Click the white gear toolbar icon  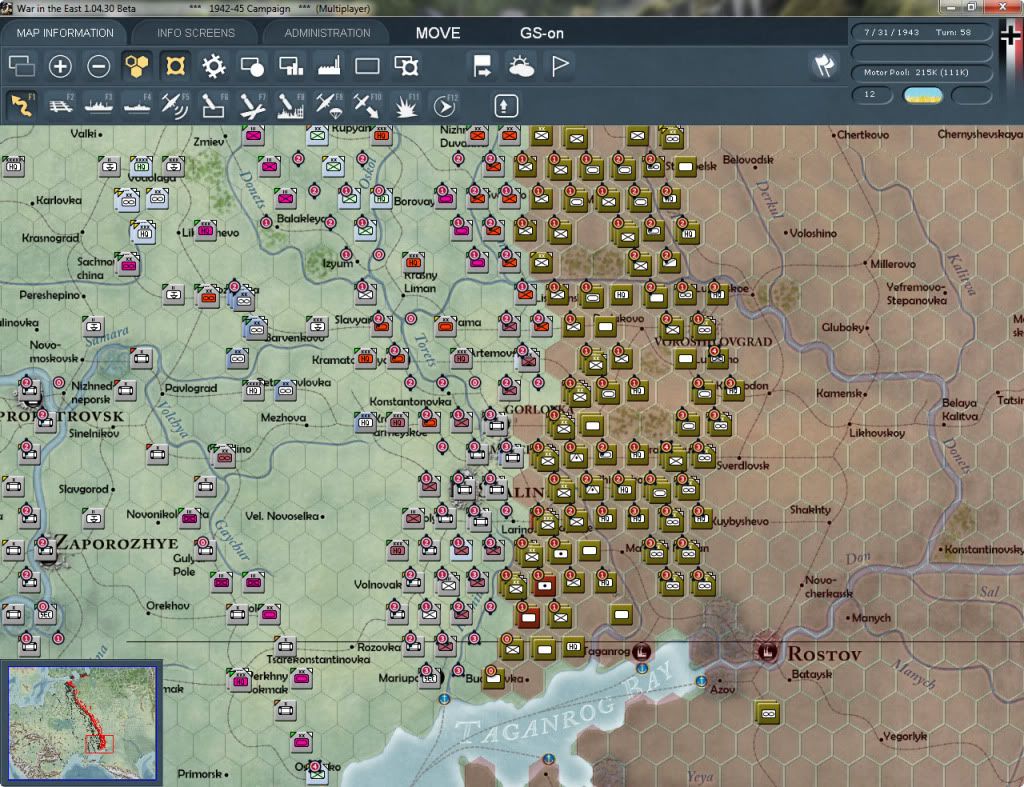coord(214,66)
